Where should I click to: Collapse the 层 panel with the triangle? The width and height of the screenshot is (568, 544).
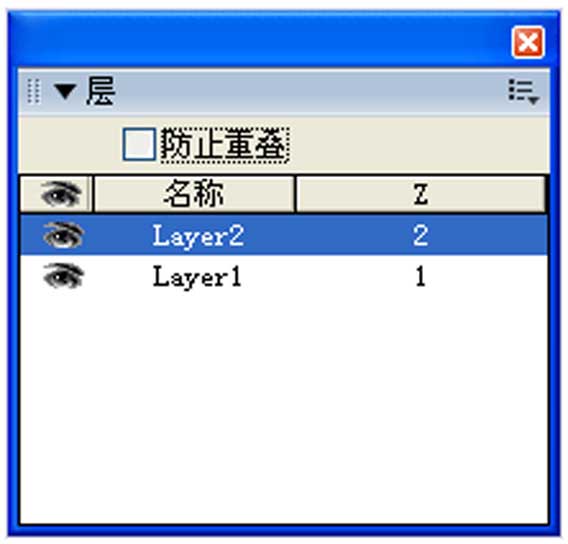[65, 91]
